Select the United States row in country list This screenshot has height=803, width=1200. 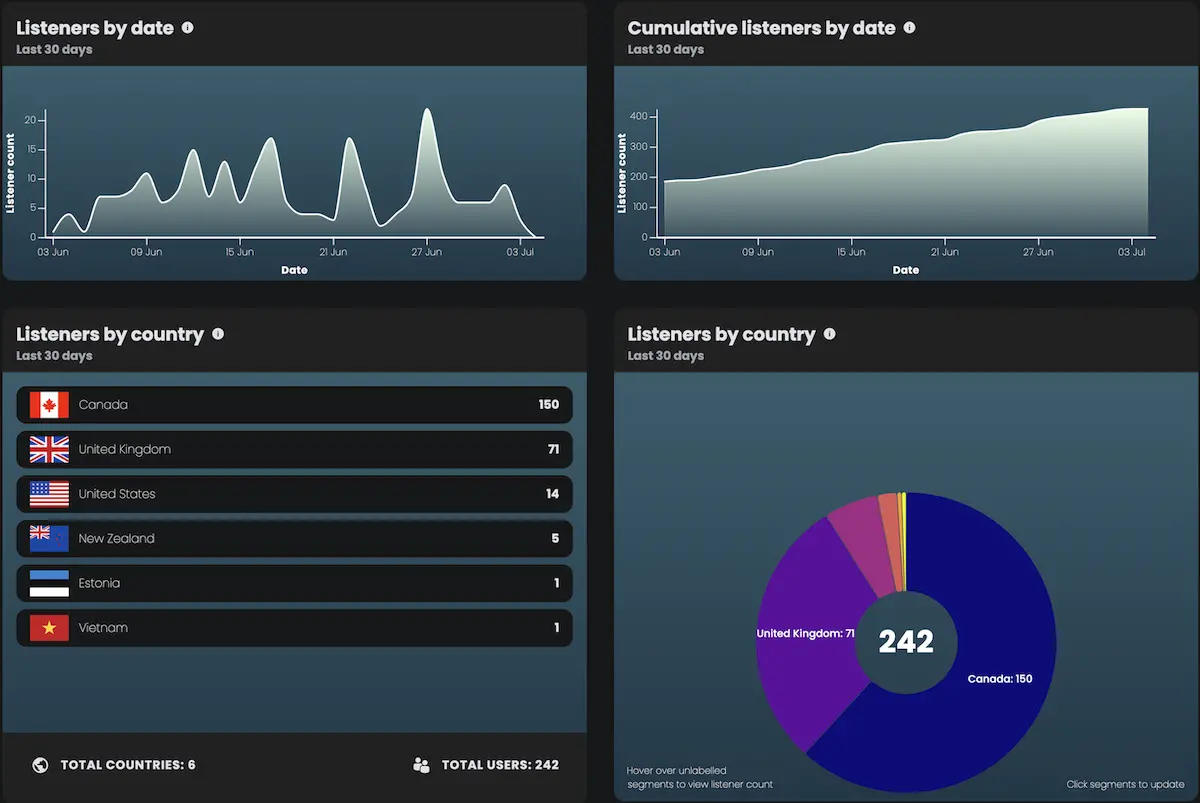tap(295, 494)
